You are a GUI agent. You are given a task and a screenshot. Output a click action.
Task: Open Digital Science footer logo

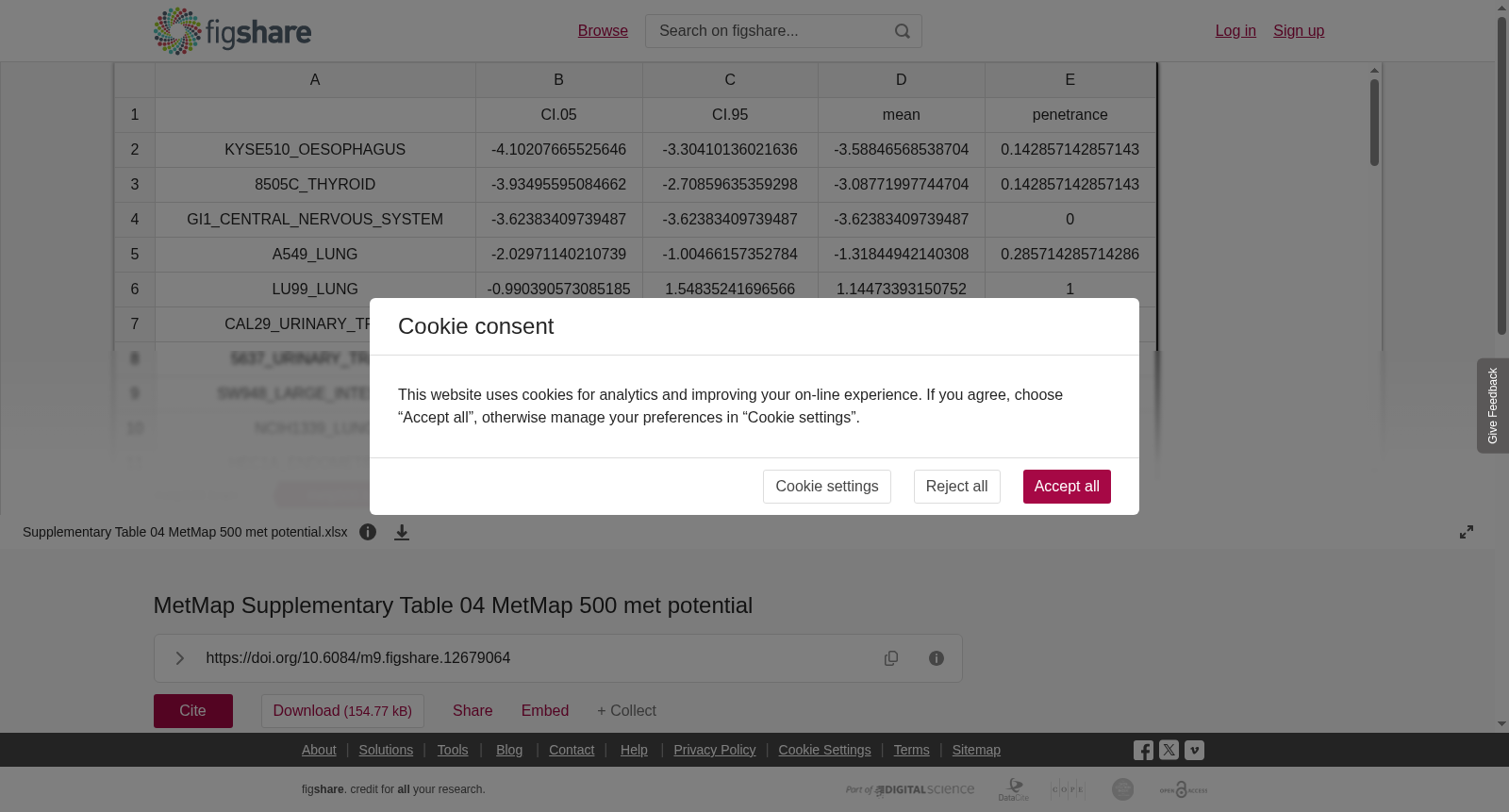click(910, 789)
